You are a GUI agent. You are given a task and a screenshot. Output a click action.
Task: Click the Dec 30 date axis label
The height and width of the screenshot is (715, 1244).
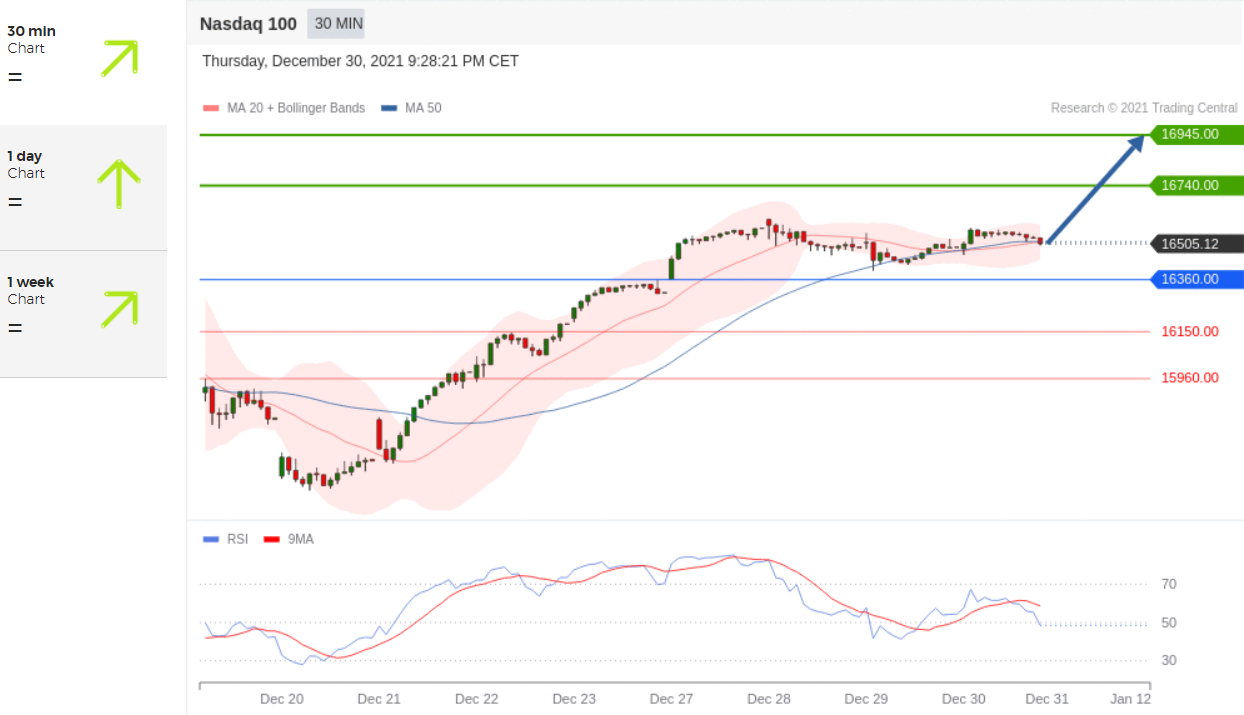pyautogui.click(x=964, y=699)
